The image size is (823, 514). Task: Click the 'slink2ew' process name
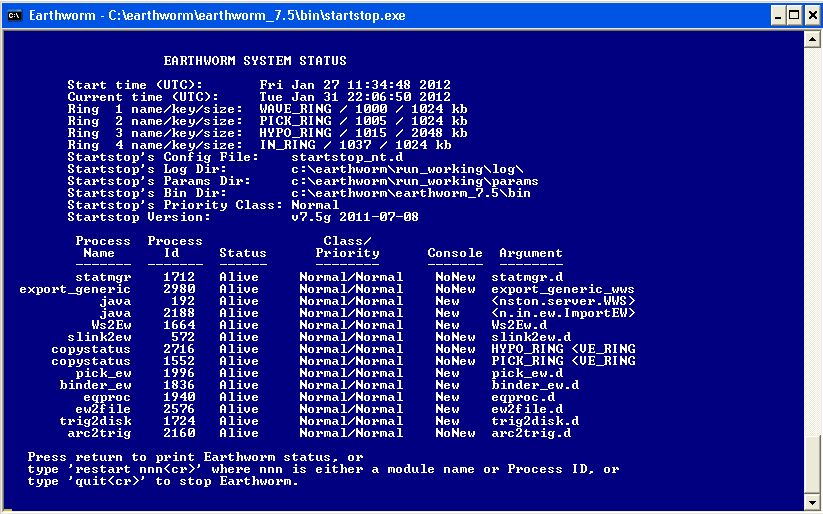[99, 338]
